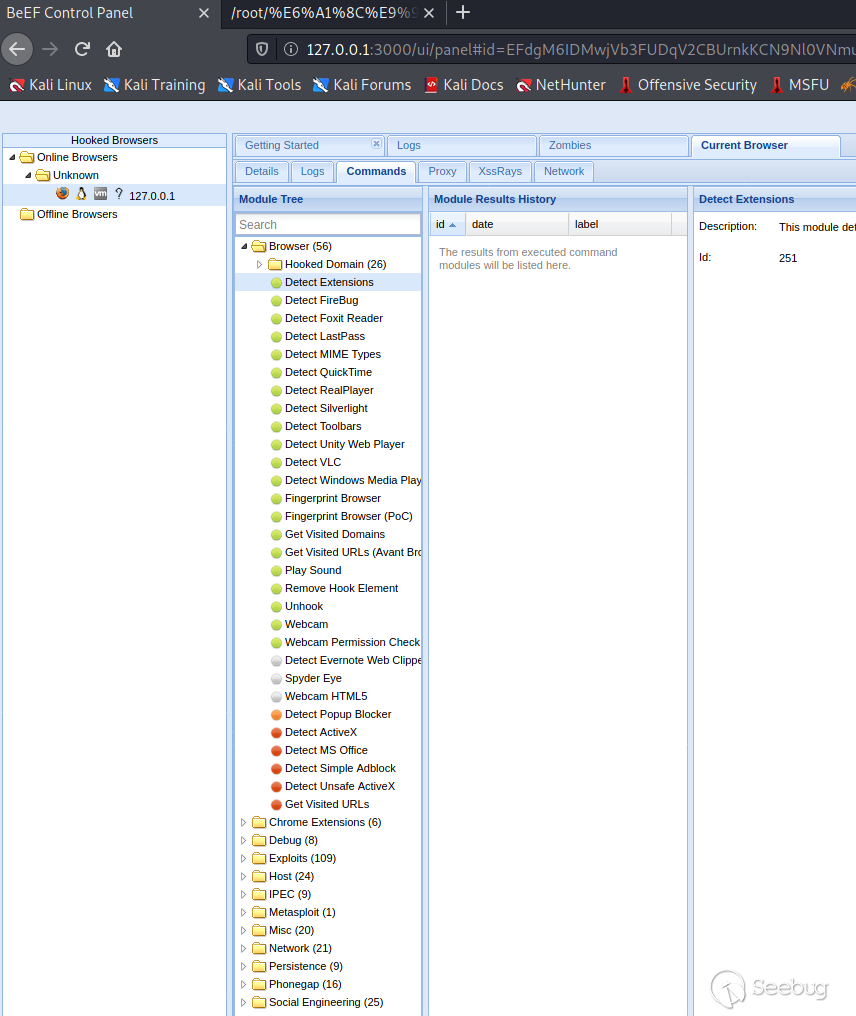
Task: Click the Online Browsers folder icon
Action: click(27, 157)
